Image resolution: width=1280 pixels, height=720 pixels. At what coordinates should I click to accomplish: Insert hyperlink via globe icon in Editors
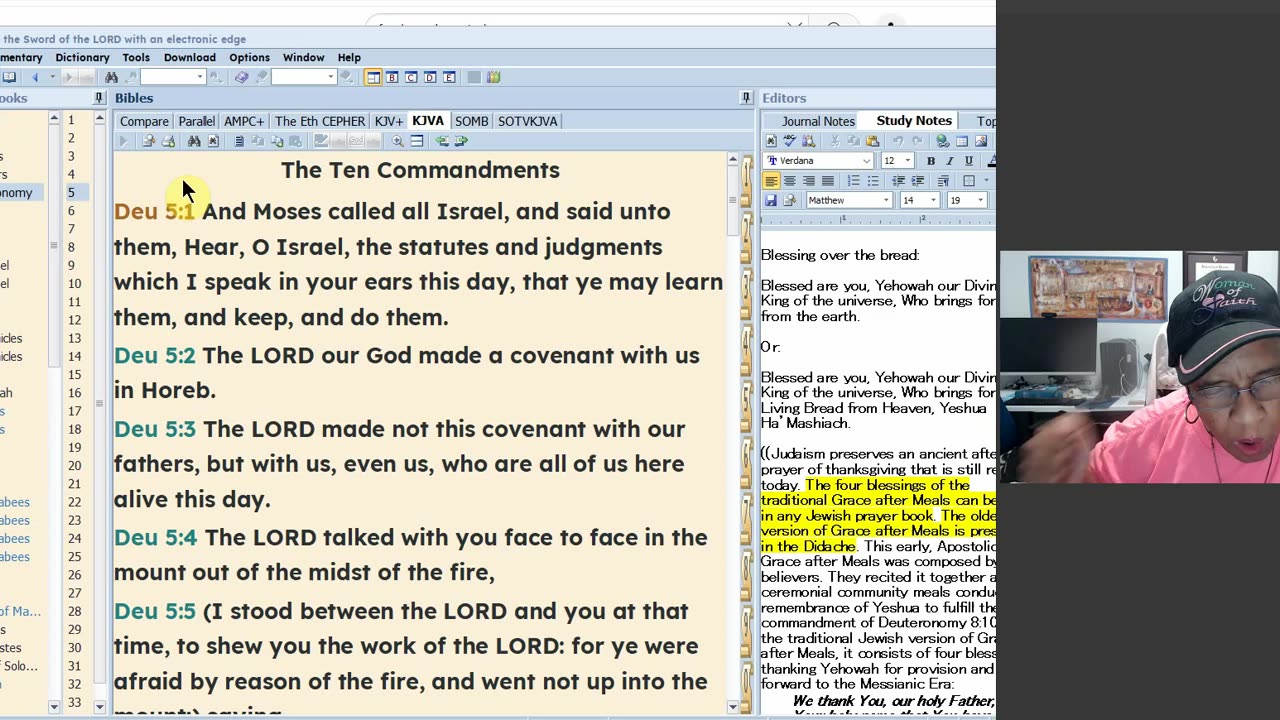tap(943, 141)
